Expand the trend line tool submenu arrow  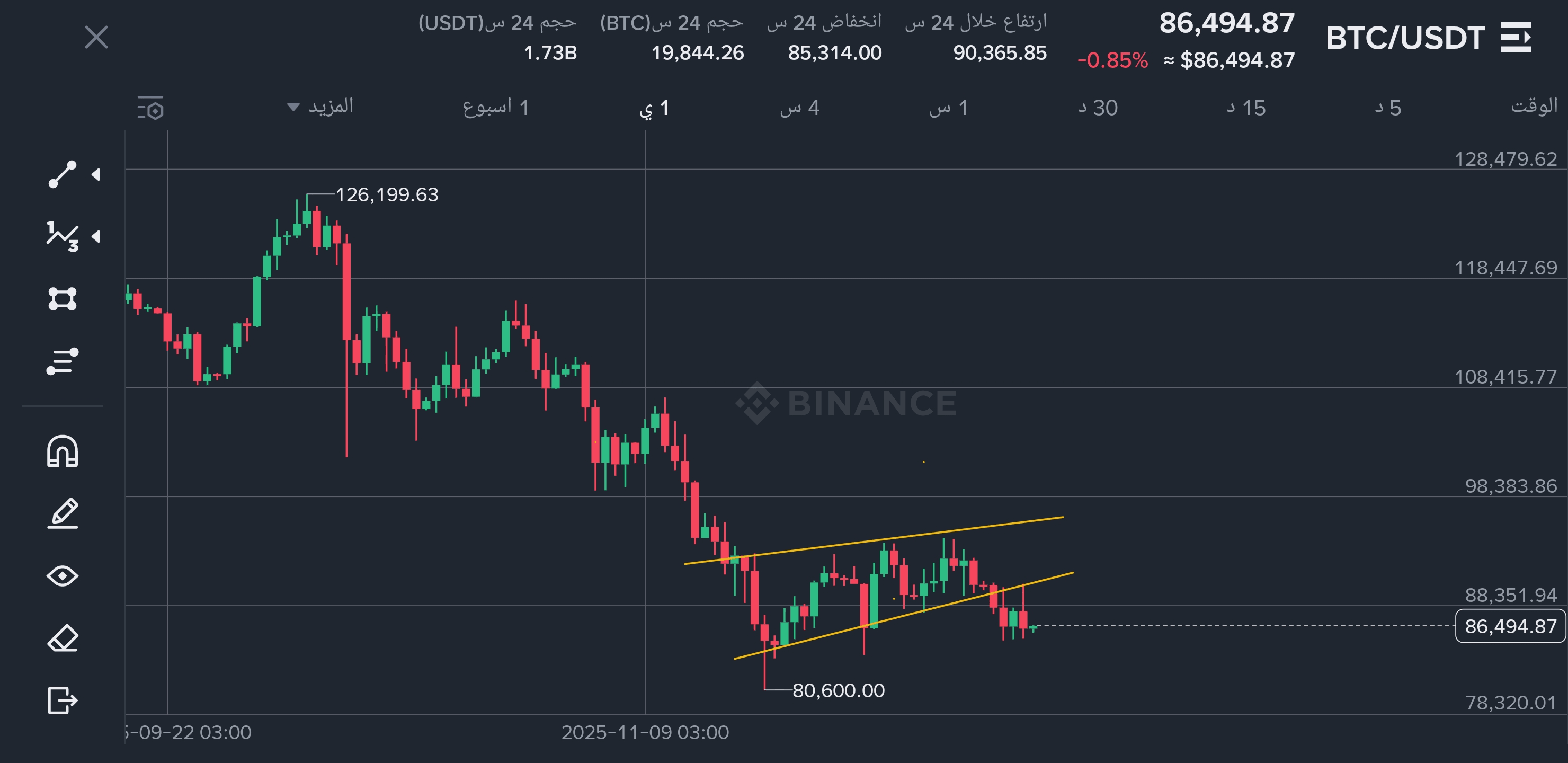point(95,175)
